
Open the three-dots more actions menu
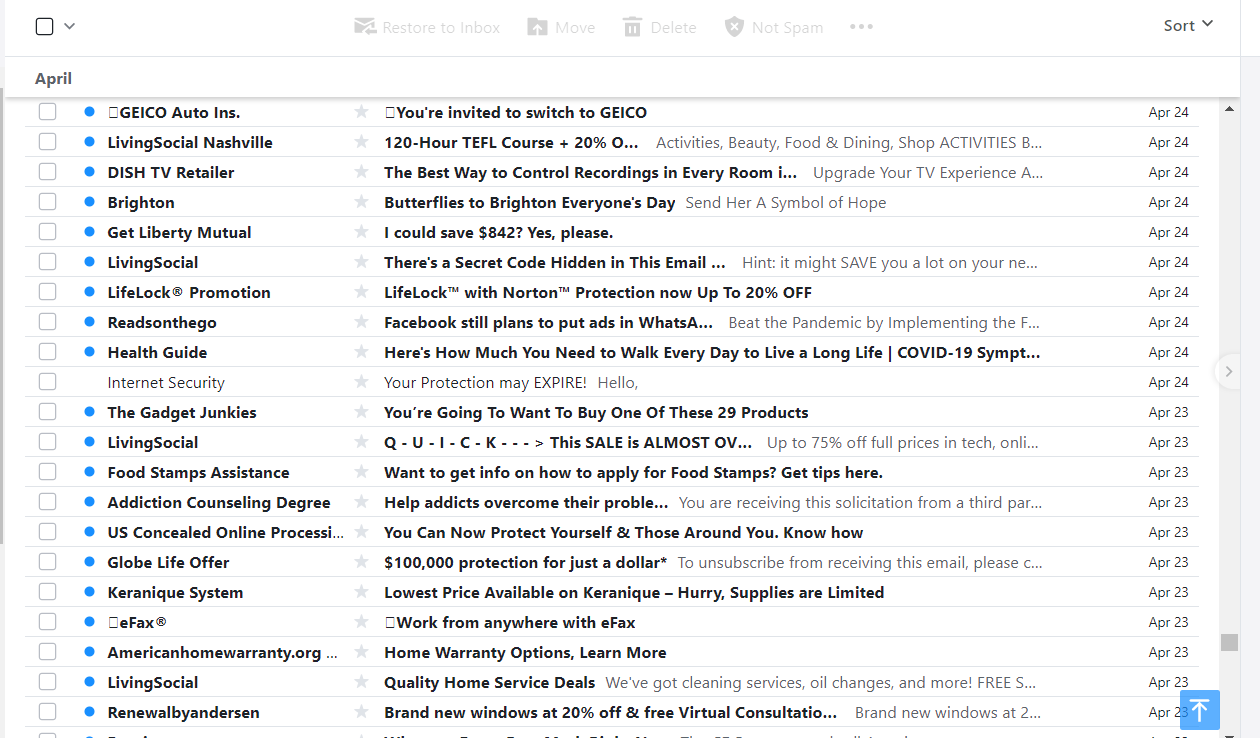pyautogui.click(x=861, y=27)
